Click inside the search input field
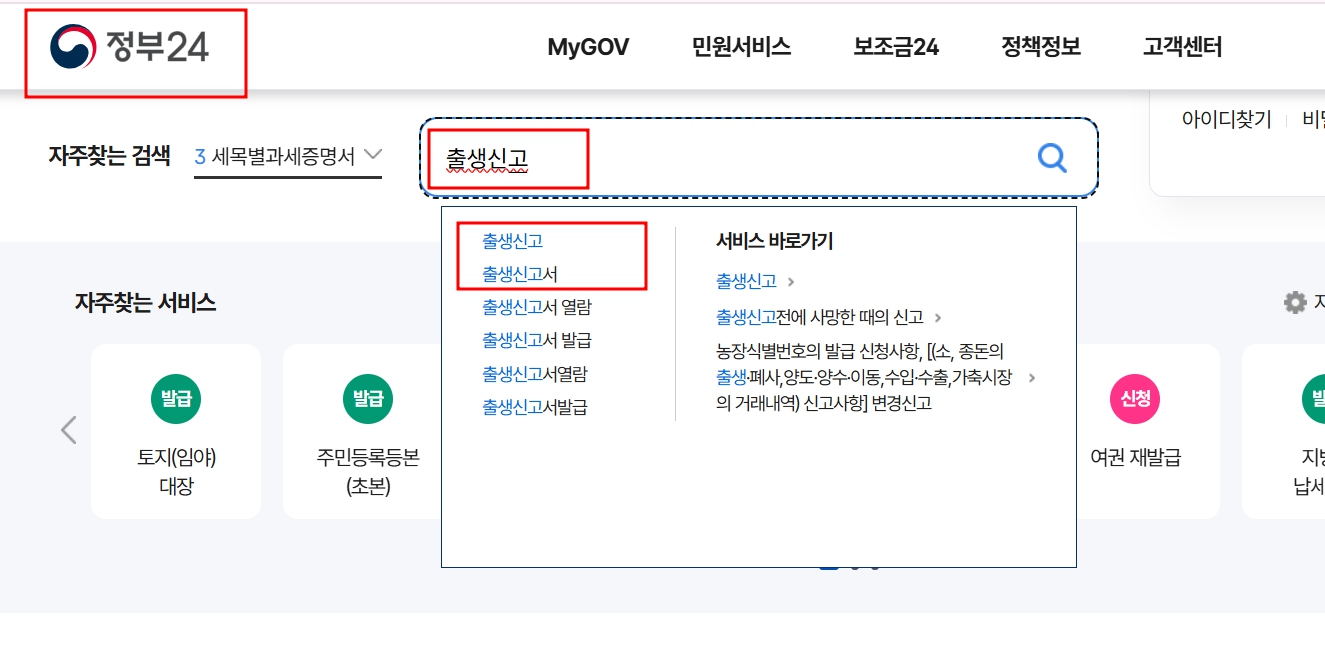 700,158
